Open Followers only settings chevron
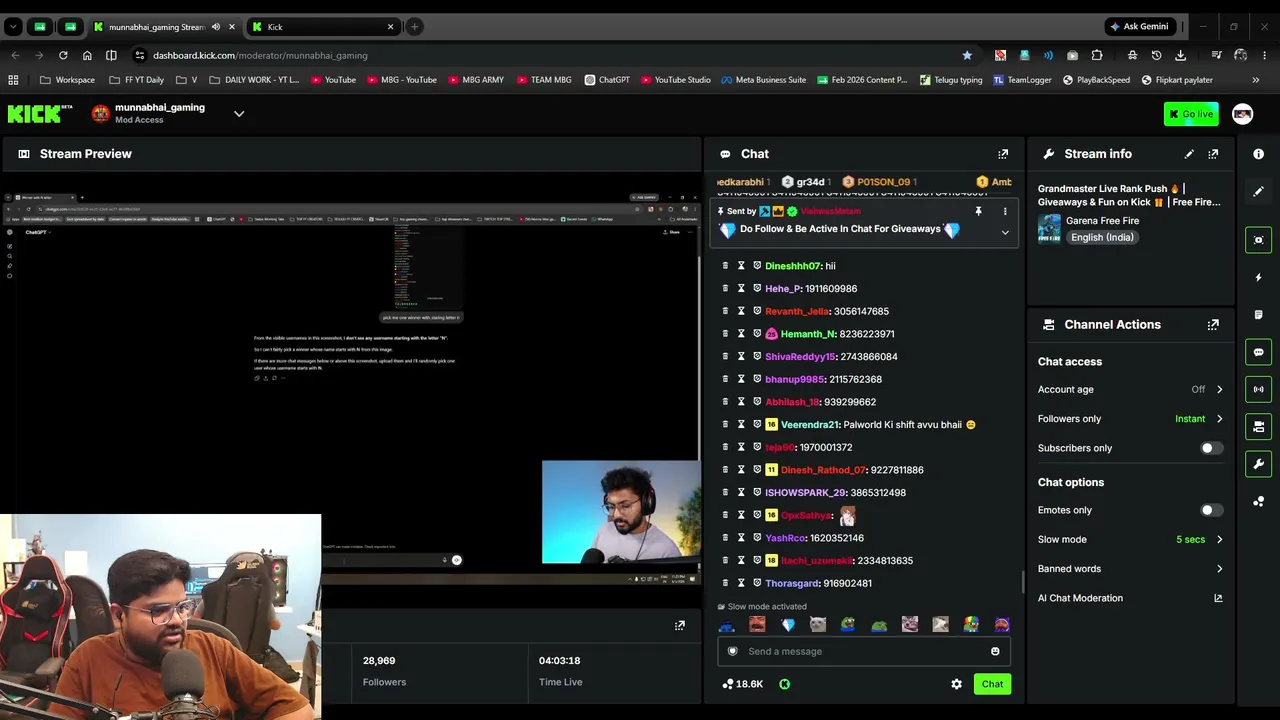The height and width of the screenshot is (720, 1280). pos(1219,419)
